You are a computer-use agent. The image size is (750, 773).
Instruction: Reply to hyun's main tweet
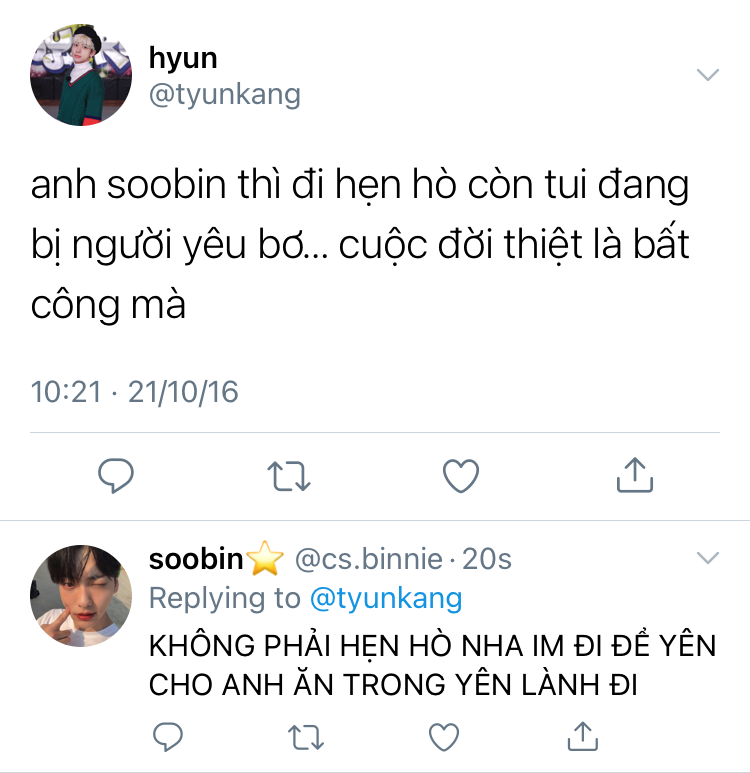pos(116,475)
